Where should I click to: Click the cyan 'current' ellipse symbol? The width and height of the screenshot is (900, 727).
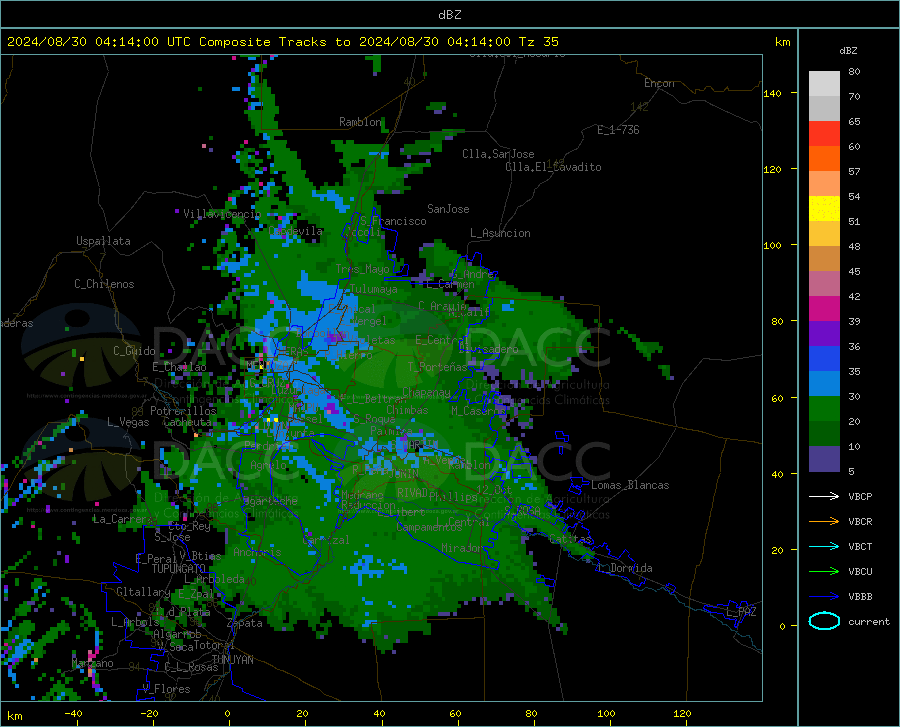(824, 621)
